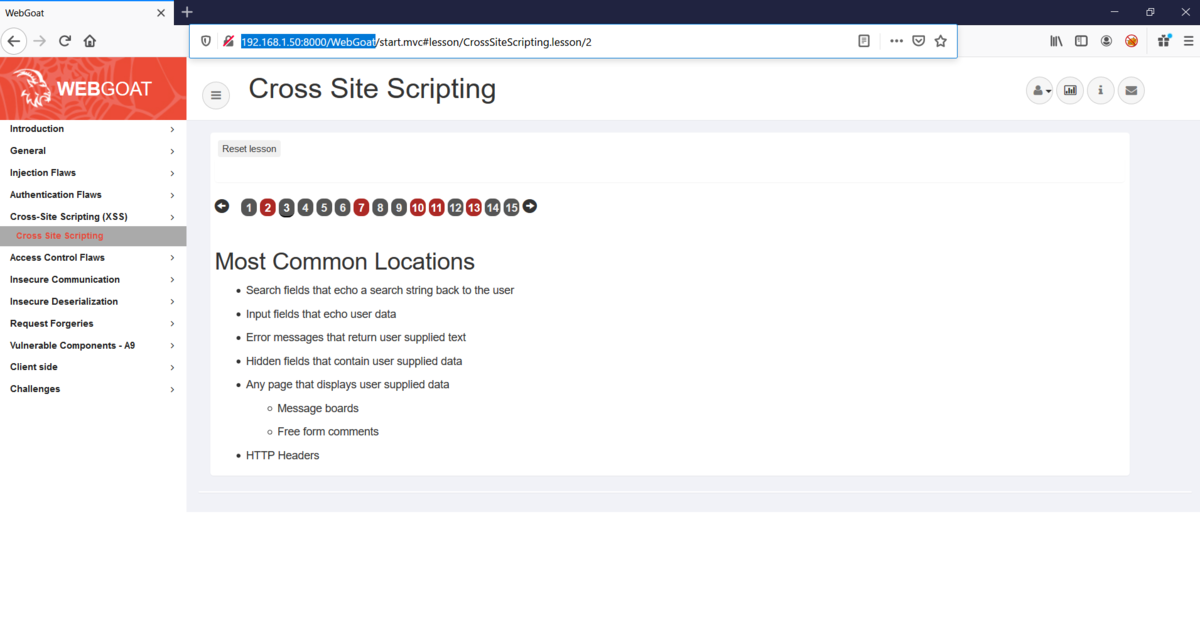Expand Authentication Flaws category
This screenshot has width=1200, height=644.
(93, 195)
